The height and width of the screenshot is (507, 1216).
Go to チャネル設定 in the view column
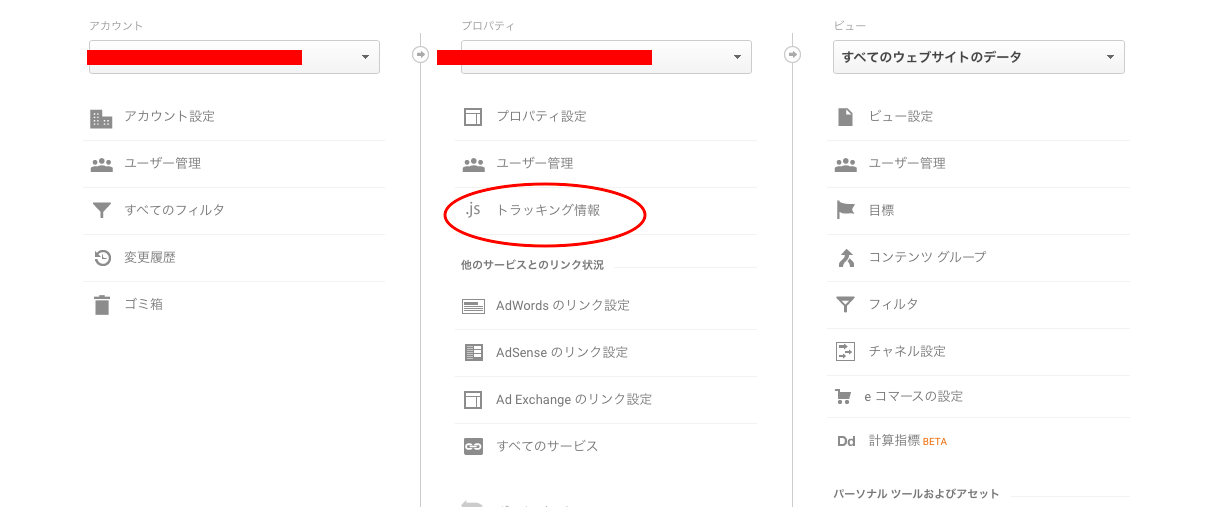tap(906, 352)
